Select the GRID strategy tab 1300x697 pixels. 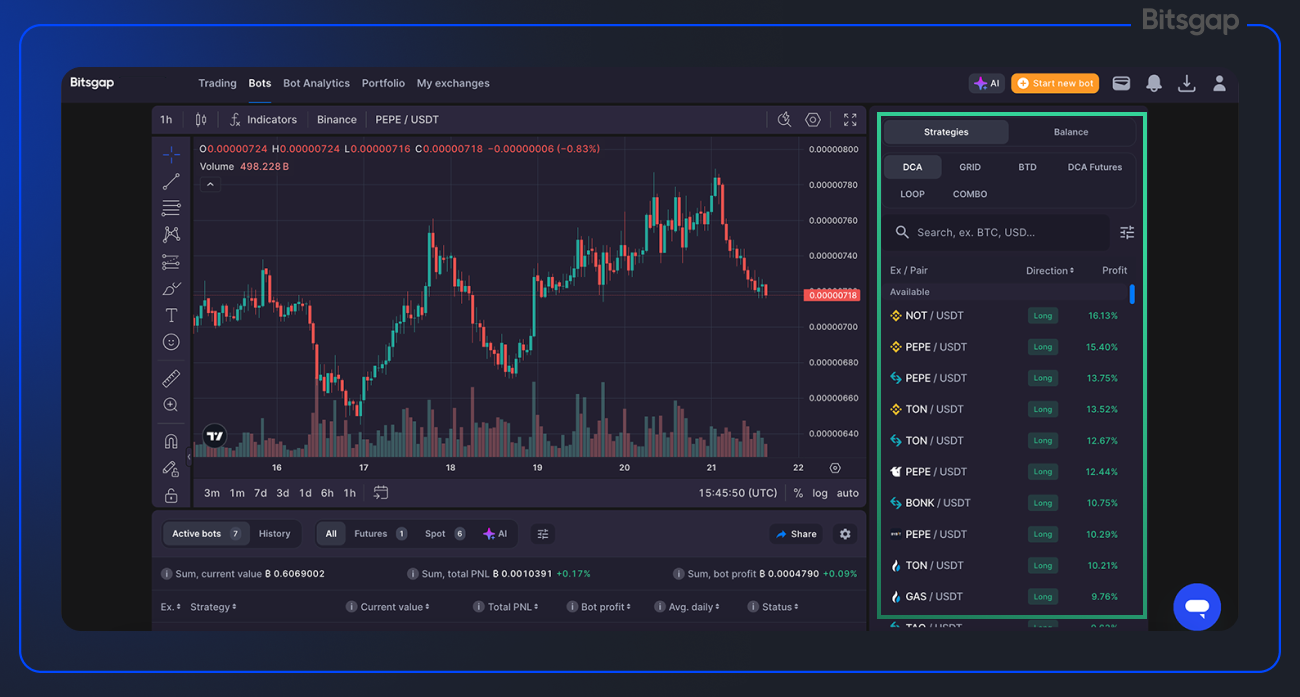(x=969, y=166)
